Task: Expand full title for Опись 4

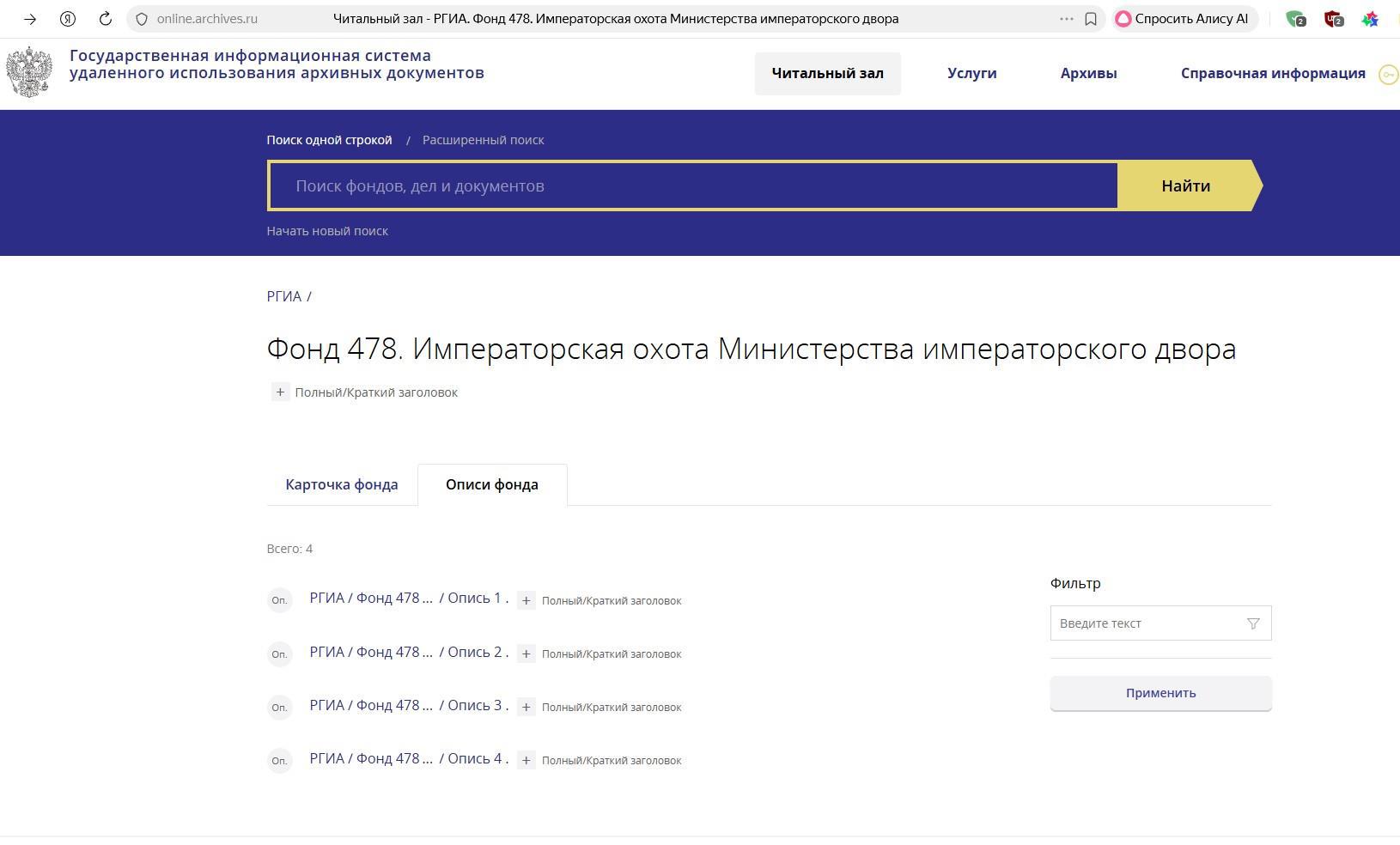Action: [527, 761]
